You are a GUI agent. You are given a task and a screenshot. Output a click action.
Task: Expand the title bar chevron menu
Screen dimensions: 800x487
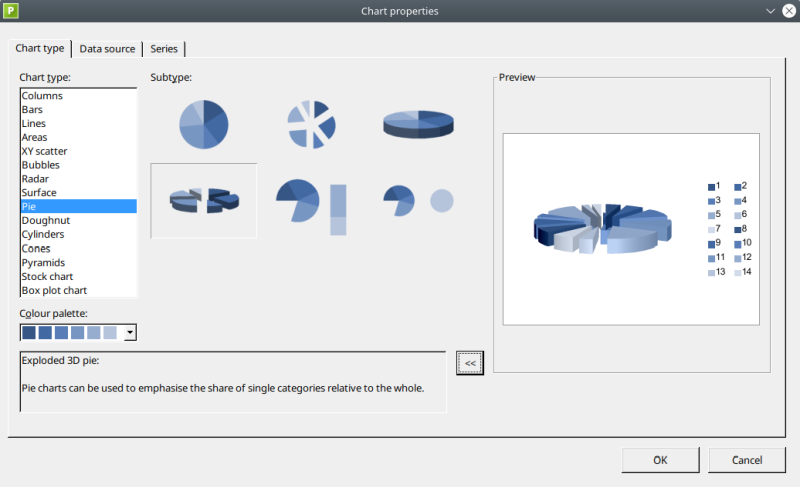770,10
